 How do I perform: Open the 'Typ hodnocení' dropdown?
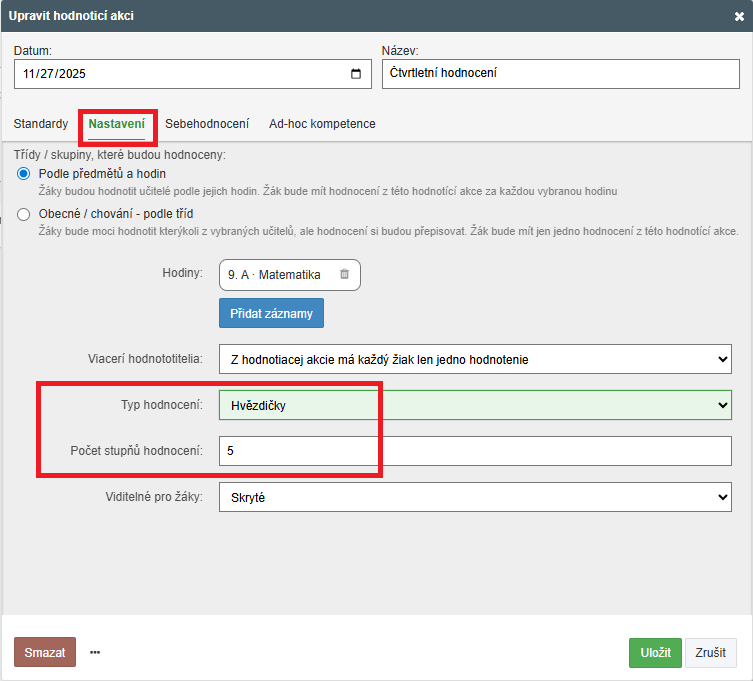(x=475, y=405)
